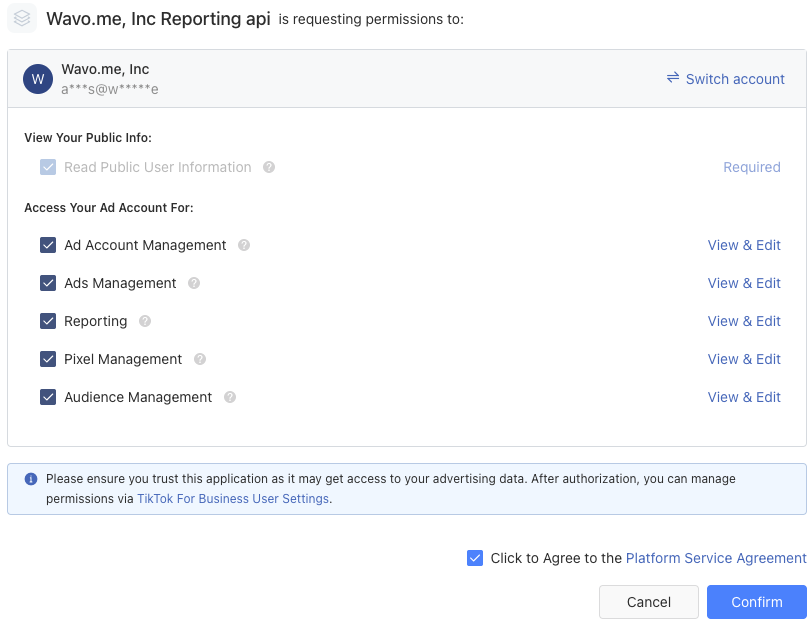
Task: Click the Ad Account Management label
Action: pos(145,245)
